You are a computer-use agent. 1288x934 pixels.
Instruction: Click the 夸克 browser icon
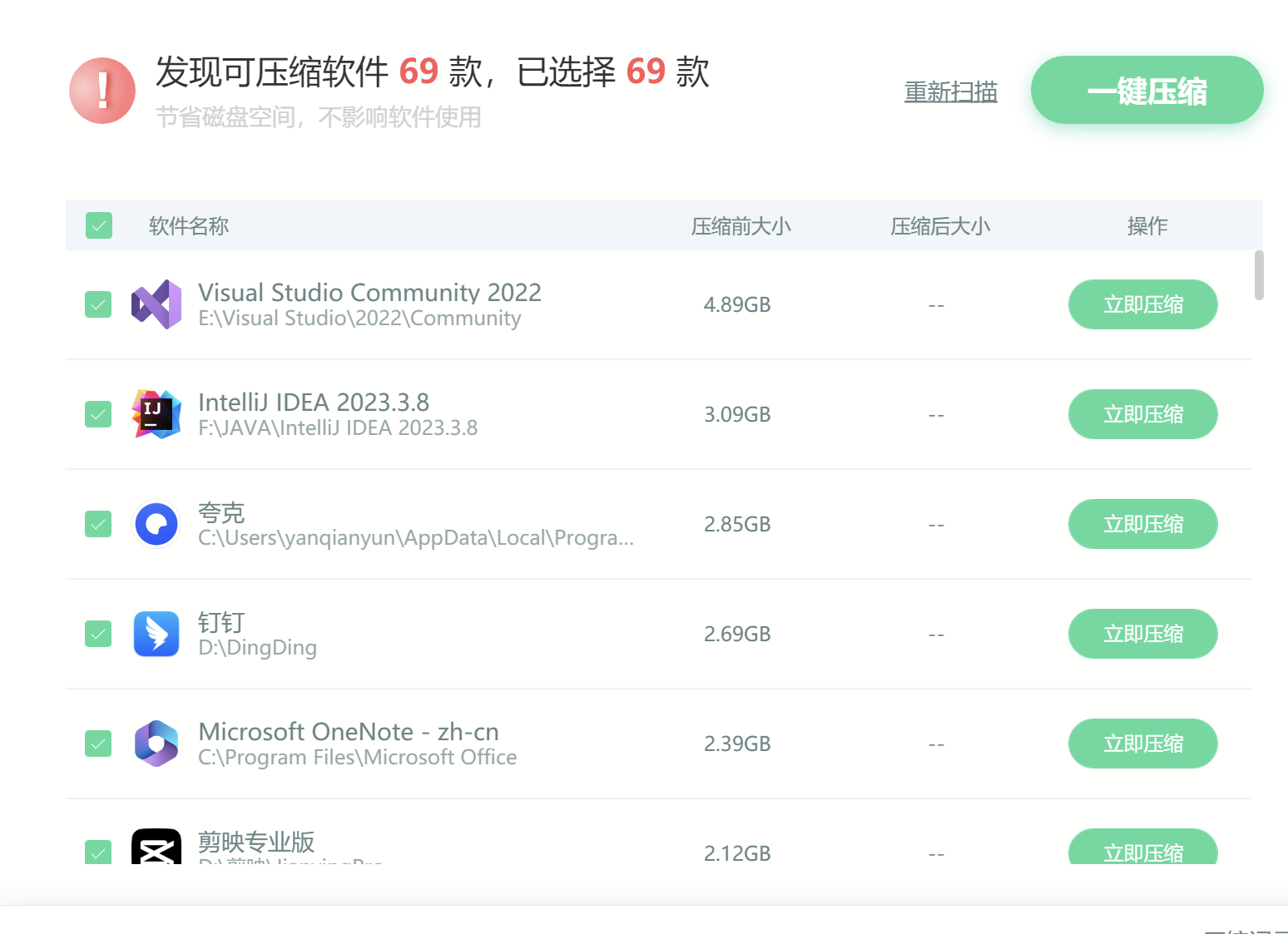click(x=156, y=524)
